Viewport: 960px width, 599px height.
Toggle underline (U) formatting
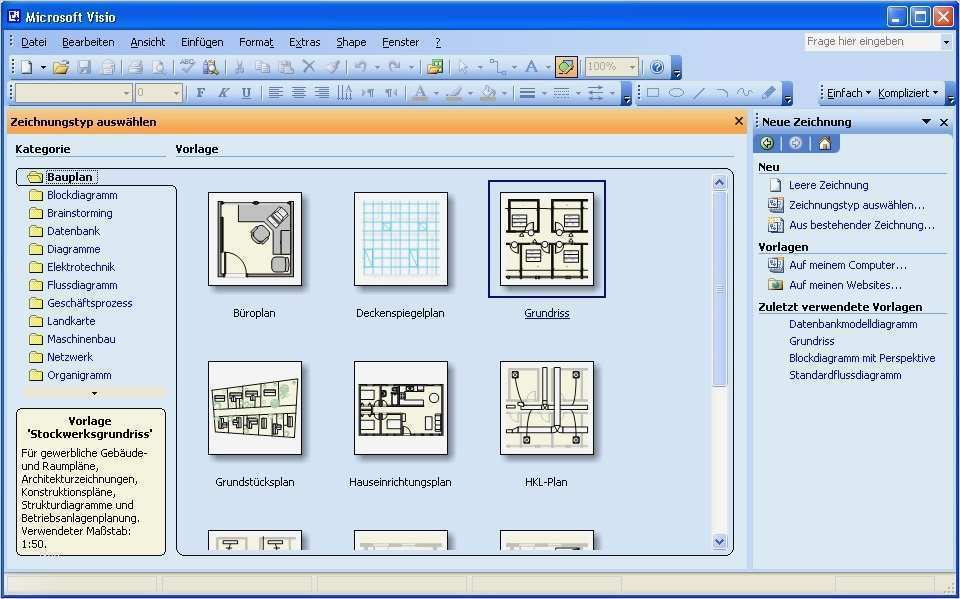click(246, 93)
